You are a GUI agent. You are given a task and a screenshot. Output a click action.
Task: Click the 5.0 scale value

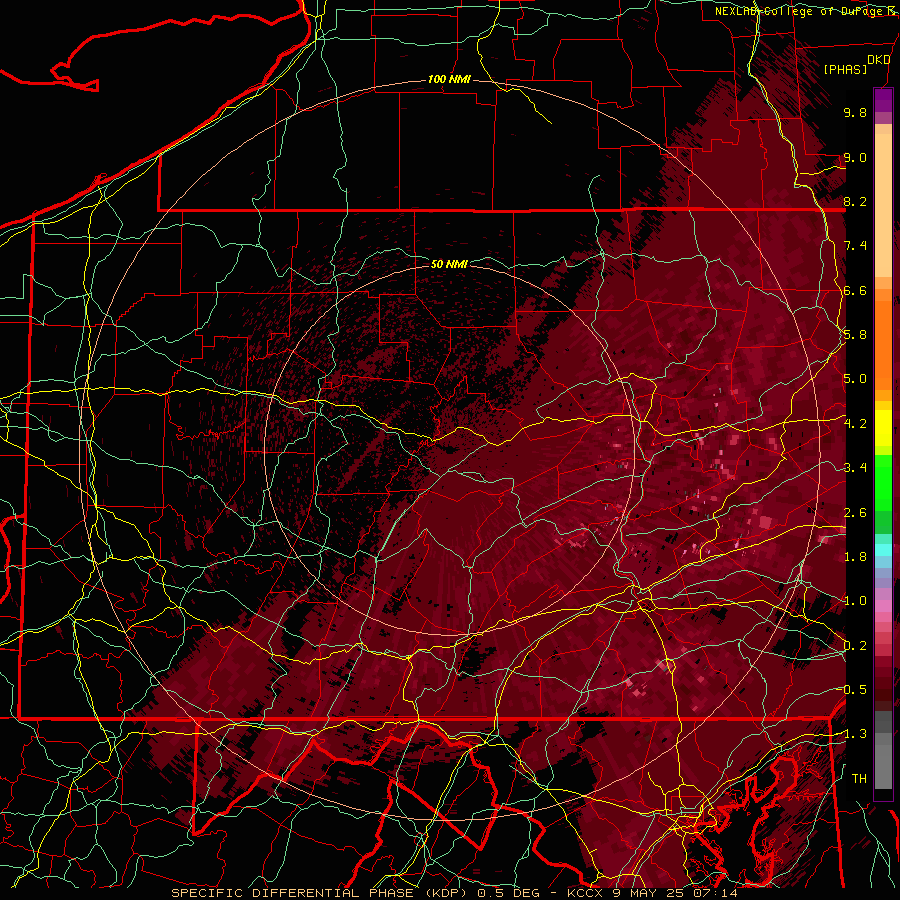coord(855,379)
